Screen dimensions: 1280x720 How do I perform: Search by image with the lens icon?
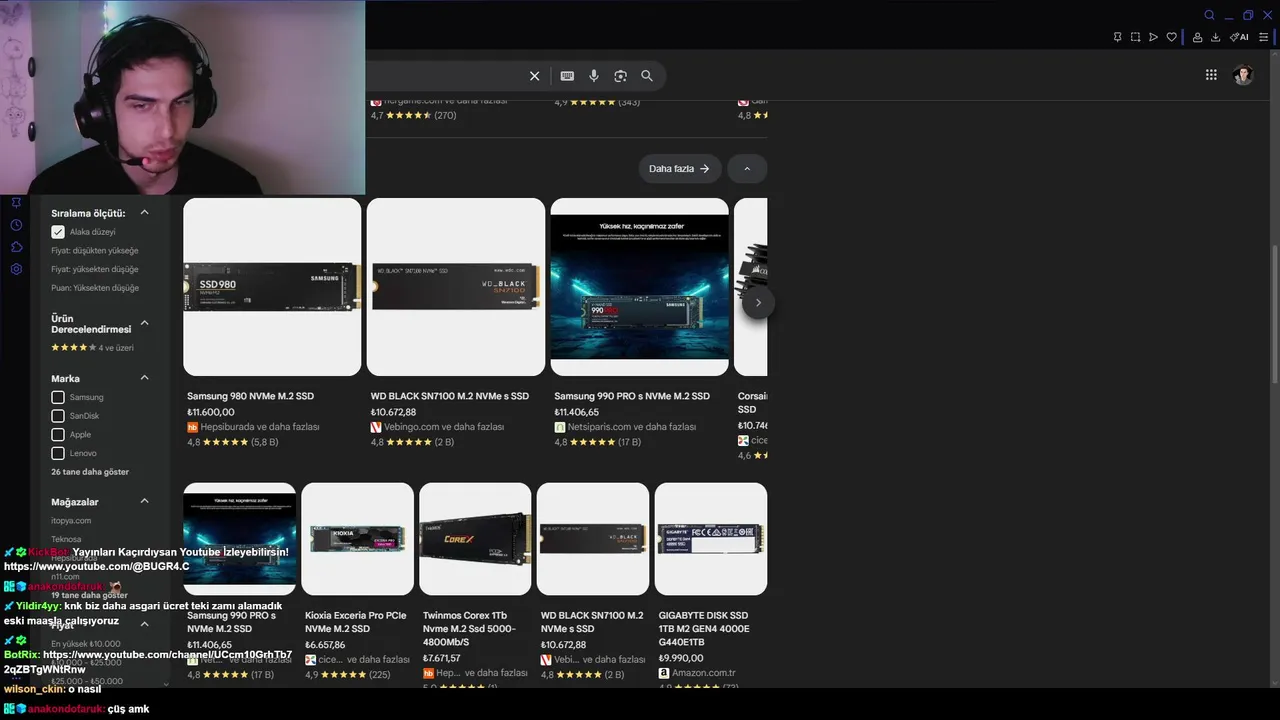click(x=620, y=76)
